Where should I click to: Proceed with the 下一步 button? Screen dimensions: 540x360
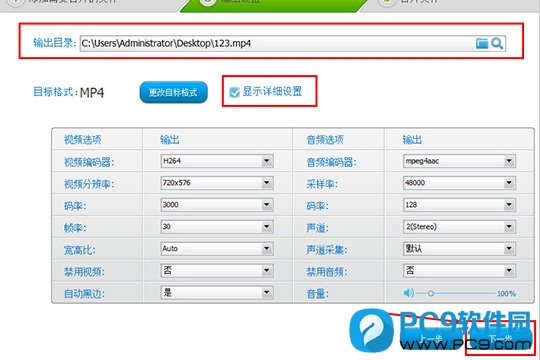pyautogui.click(x=501, y=339)
